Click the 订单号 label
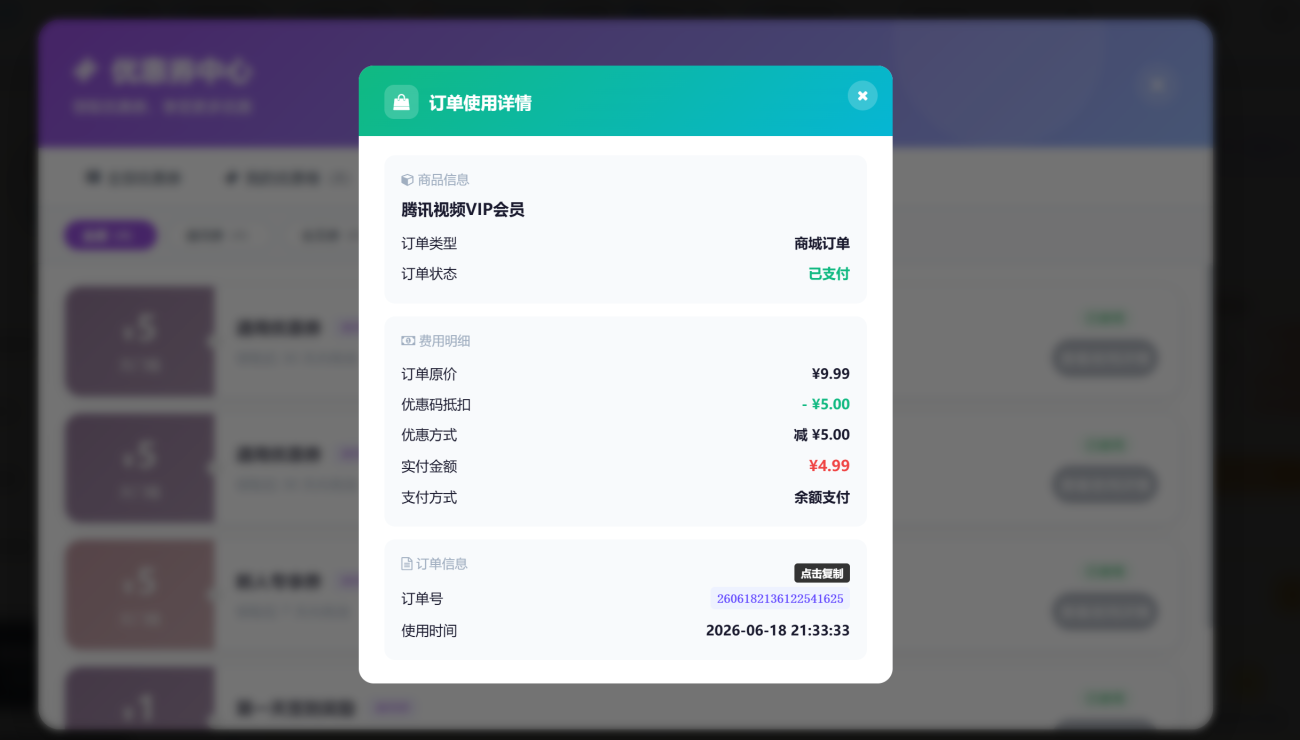 click(422, 599)
